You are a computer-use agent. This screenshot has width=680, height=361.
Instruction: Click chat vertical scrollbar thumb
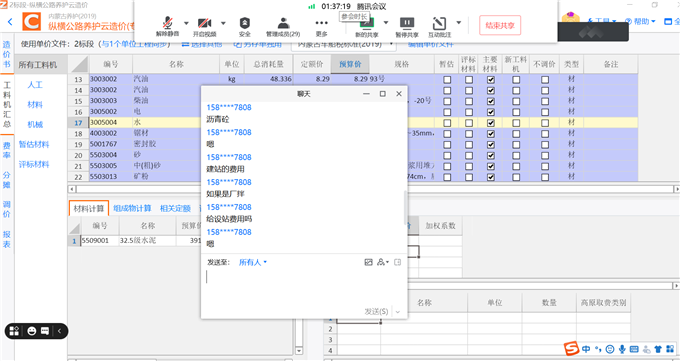[x=405, y=207]
